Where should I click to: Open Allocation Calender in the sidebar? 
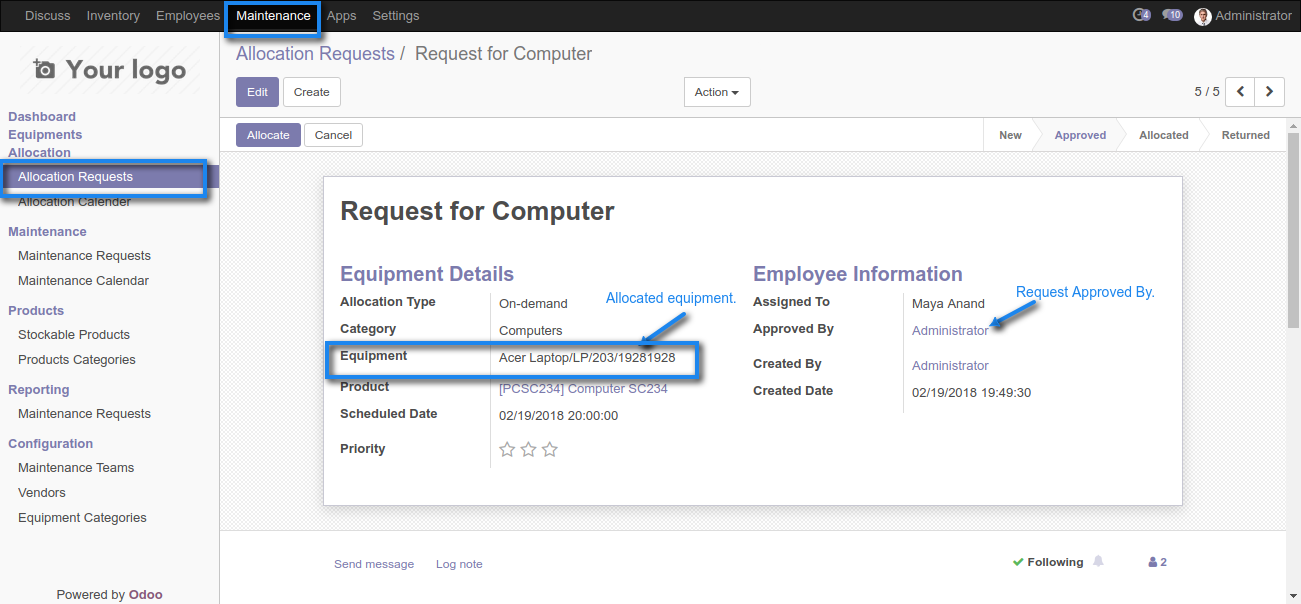point(74,202)
